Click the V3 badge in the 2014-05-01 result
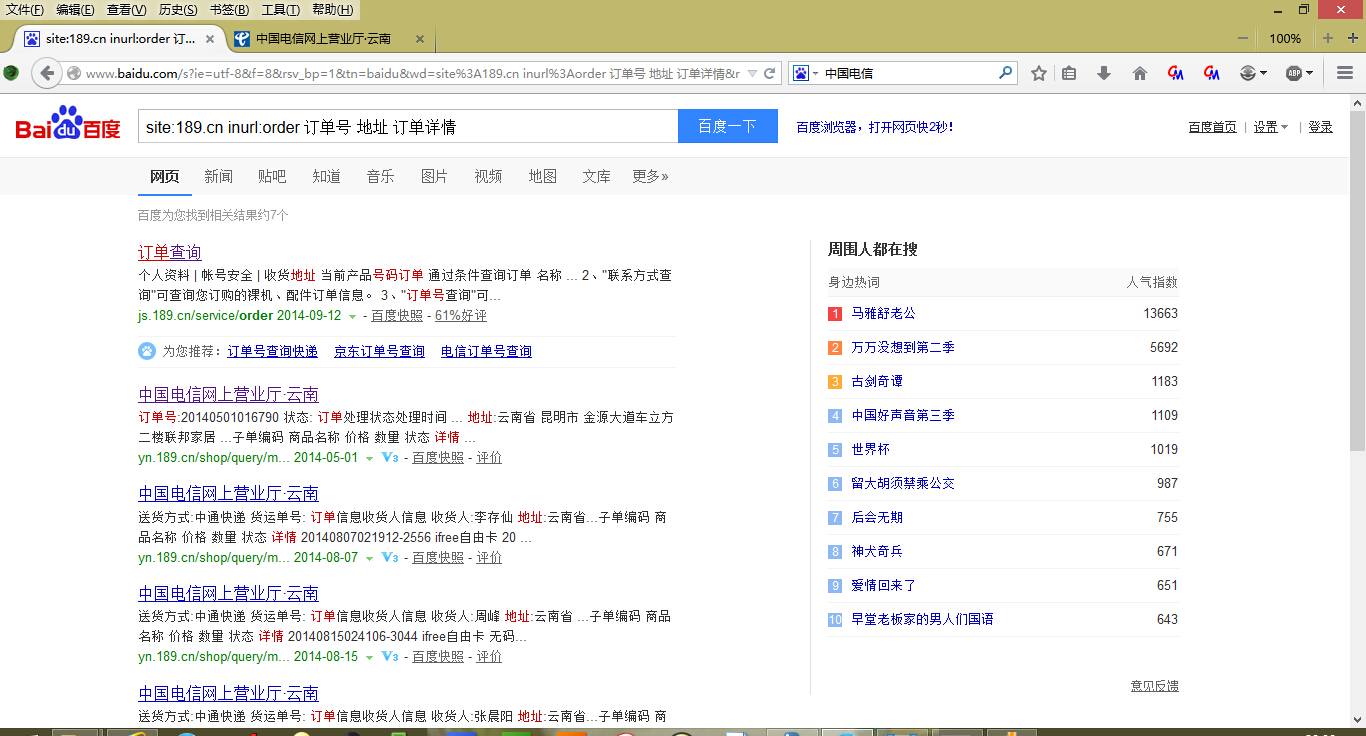 390,458
